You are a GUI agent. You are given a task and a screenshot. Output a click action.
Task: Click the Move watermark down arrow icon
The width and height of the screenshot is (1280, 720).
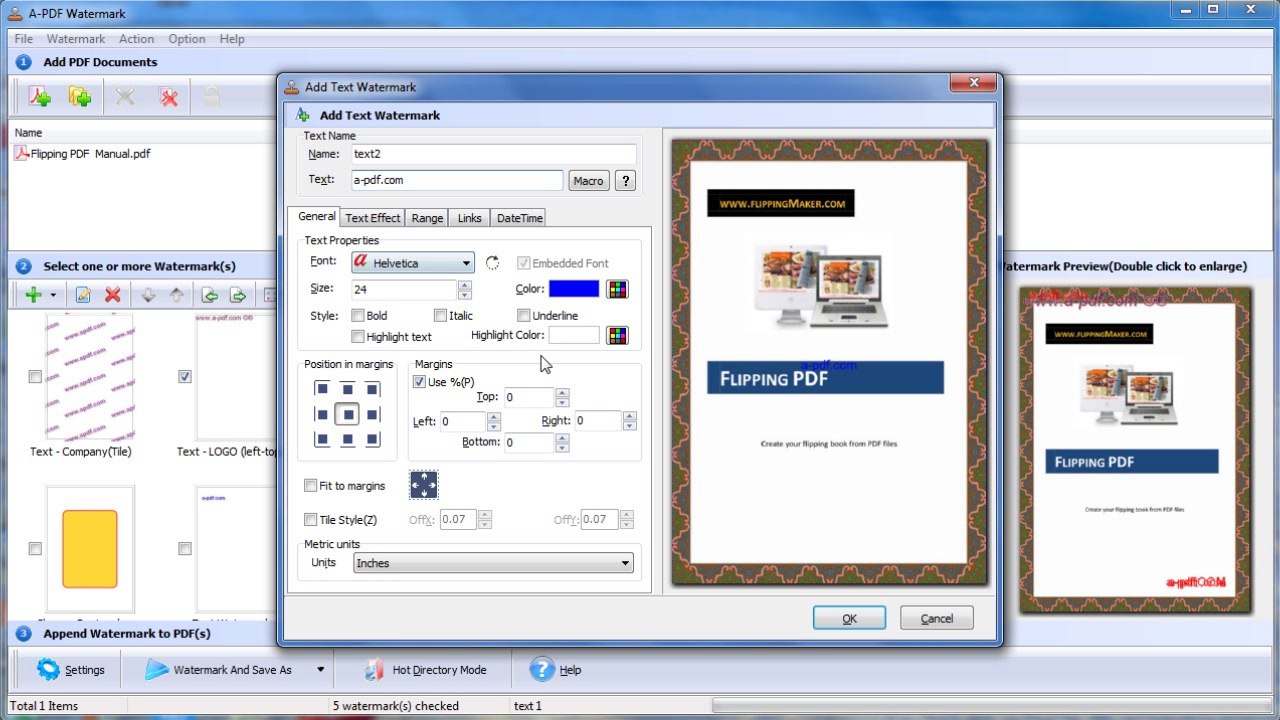pyautogui.click(x=148, y=295)
